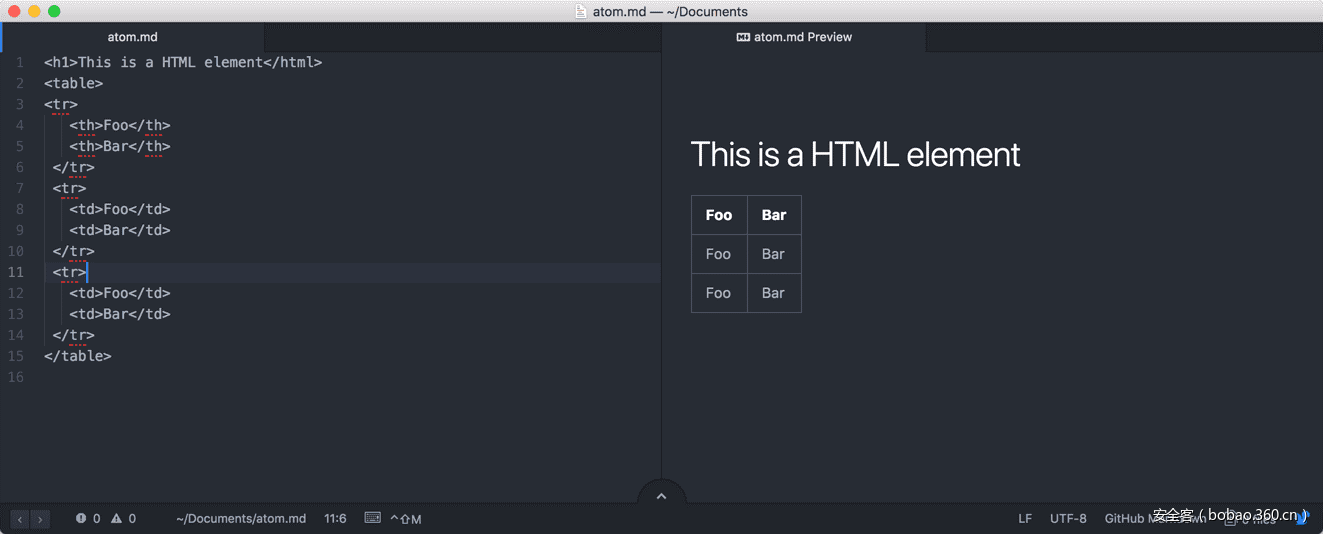Switch to the atom.md editor tab
Viewport: 1323px width, 534px height.
[x=133, y=37]
